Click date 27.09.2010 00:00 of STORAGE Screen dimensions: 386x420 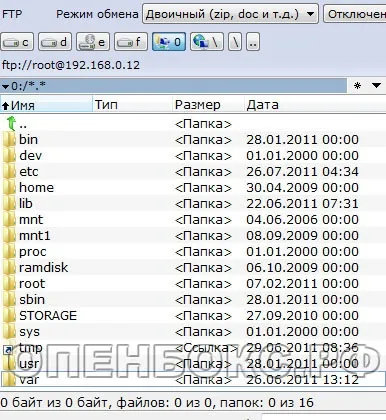tap(302, 316)
